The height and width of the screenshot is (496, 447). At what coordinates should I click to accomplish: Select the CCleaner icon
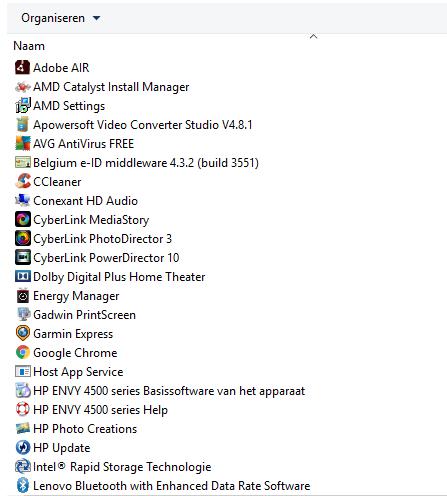(x=22, y=182)
